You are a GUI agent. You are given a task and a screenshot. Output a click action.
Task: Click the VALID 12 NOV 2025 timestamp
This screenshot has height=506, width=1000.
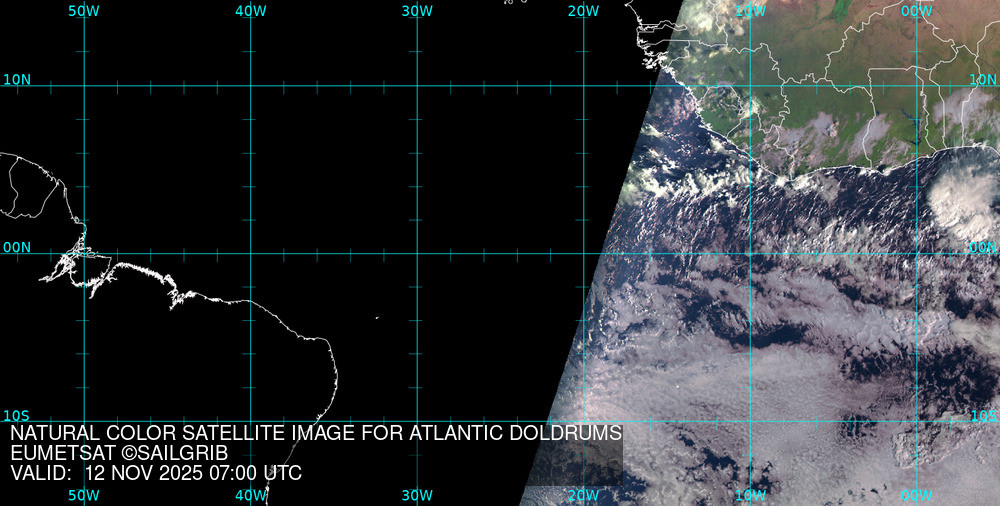pos(156,473)
